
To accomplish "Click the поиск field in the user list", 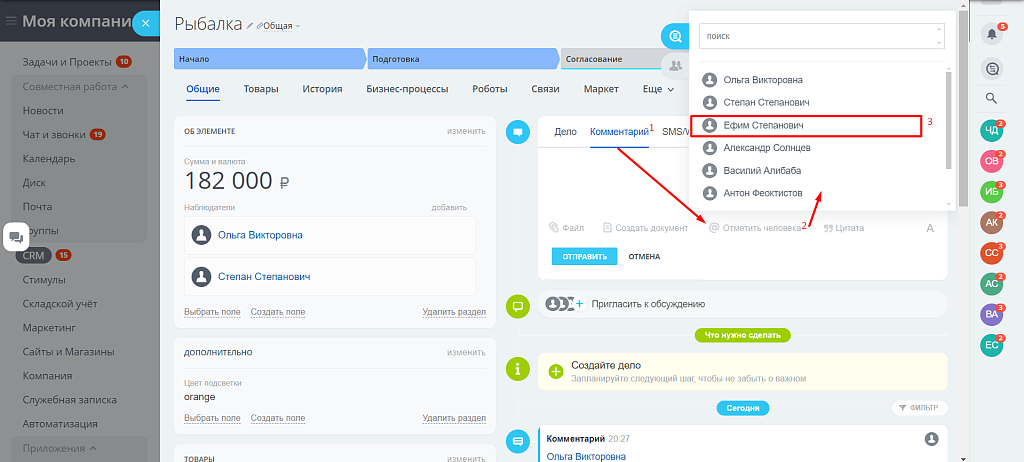I will click(x=822, y=36).
